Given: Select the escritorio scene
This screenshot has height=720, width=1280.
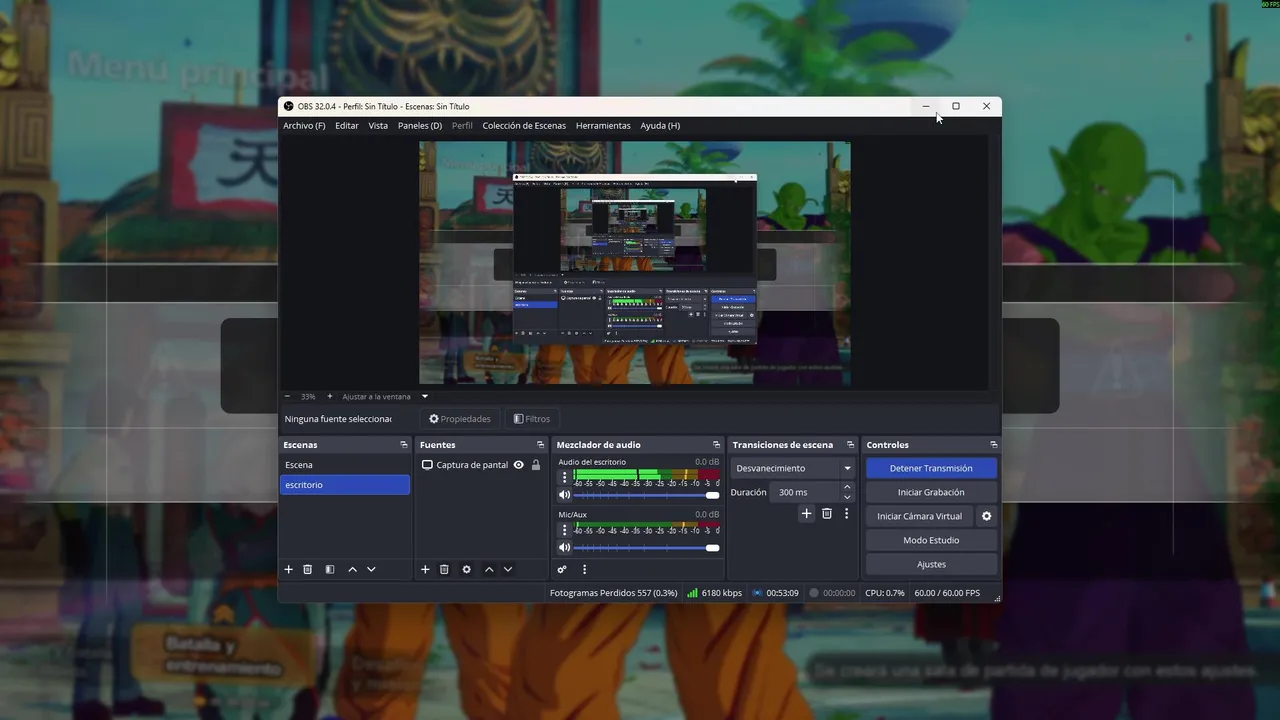Looking at the screenshot, I should point(345,485).
